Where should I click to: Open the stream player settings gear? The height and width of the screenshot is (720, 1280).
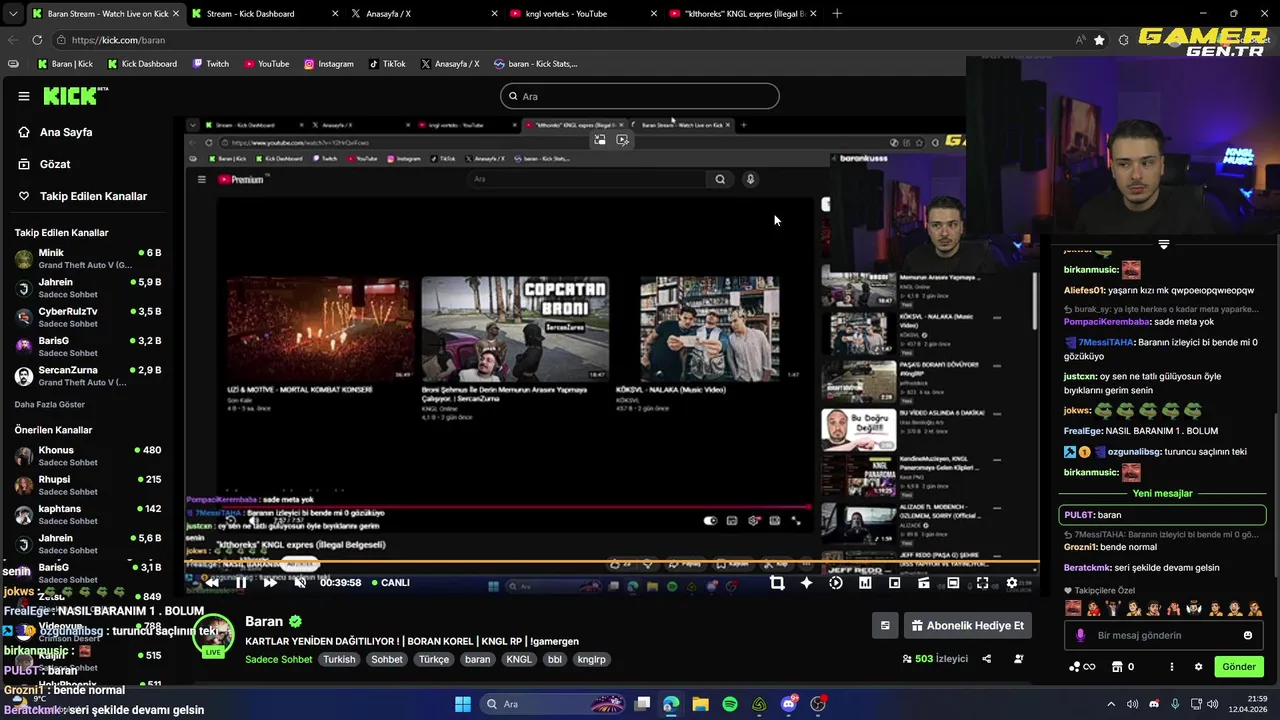coord(1012,583)
